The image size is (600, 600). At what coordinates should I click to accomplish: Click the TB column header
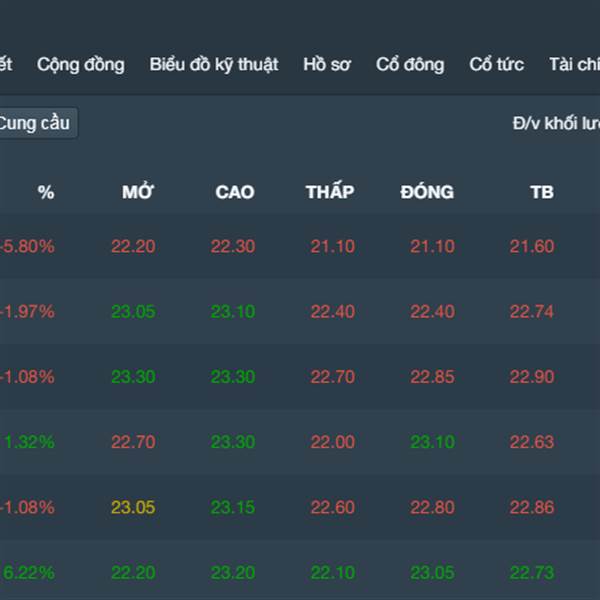pyautogui.click(x=541, y=192)
